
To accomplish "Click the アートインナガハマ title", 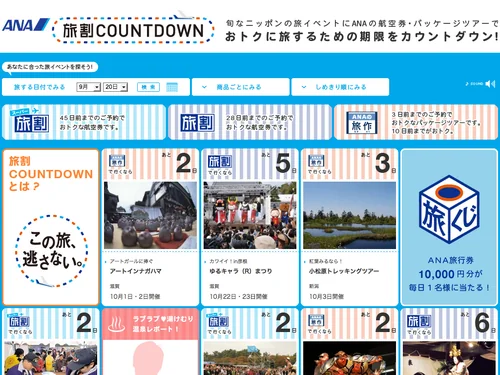I will click(x=136, y=271).
